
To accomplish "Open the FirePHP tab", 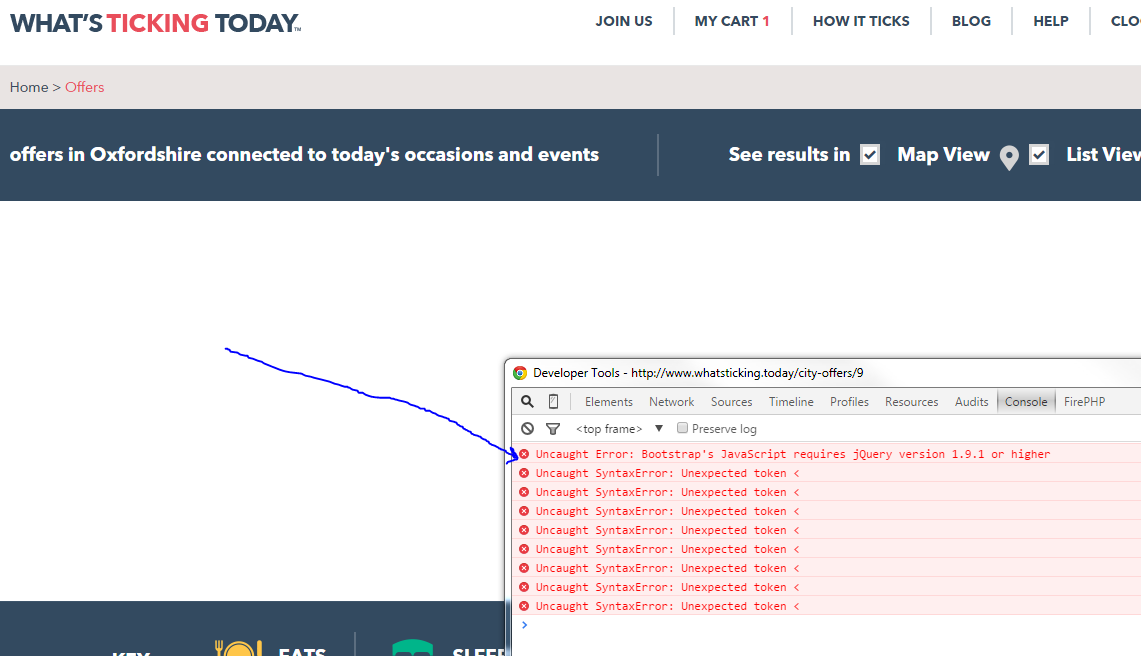I will pos(1084,402).
